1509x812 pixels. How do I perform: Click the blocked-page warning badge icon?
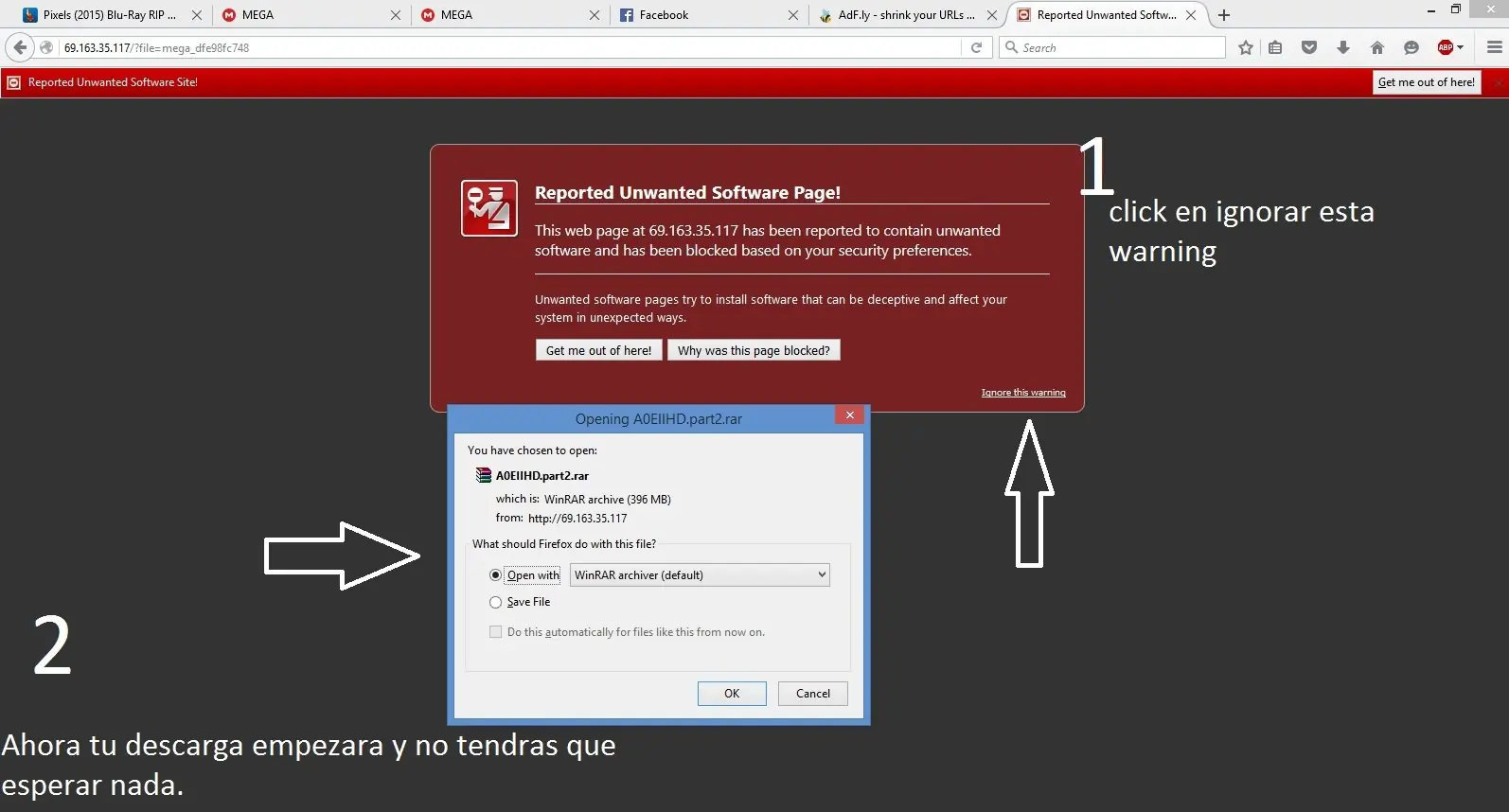tap(489, 208)
